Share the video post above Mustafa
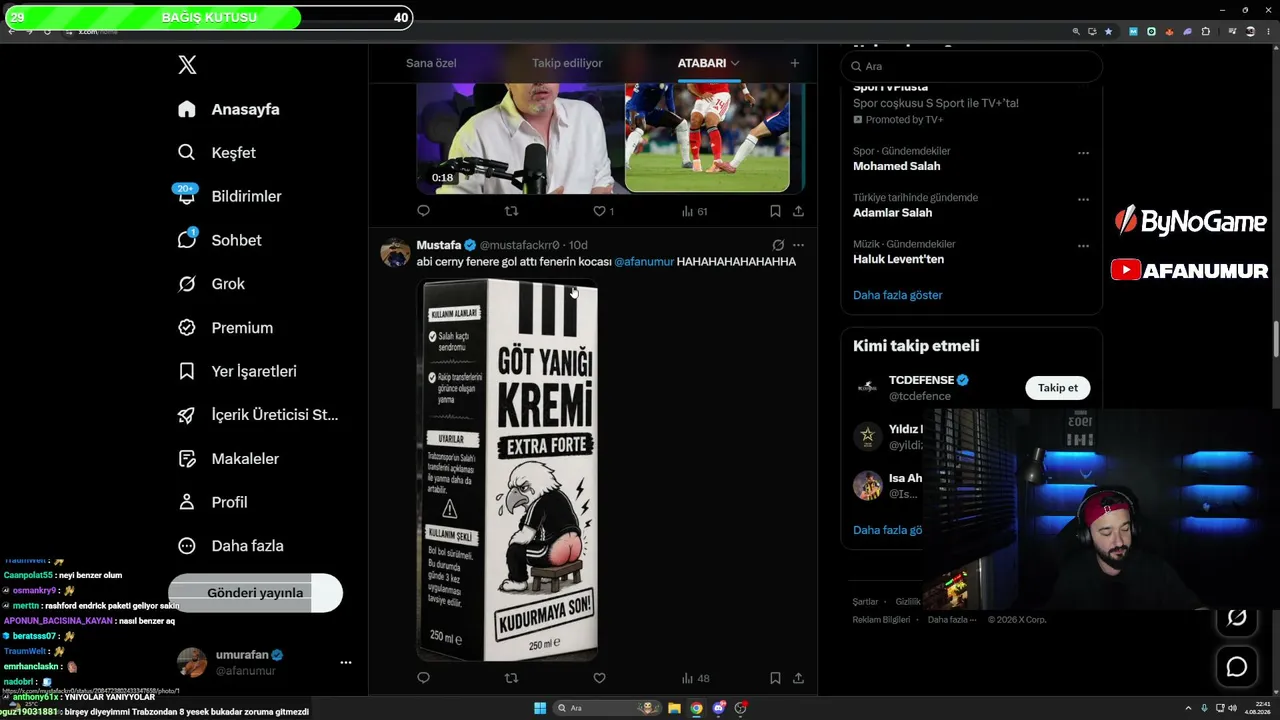Image resolution: width=1280 pixels, height=720 pixels. point(798,211)
